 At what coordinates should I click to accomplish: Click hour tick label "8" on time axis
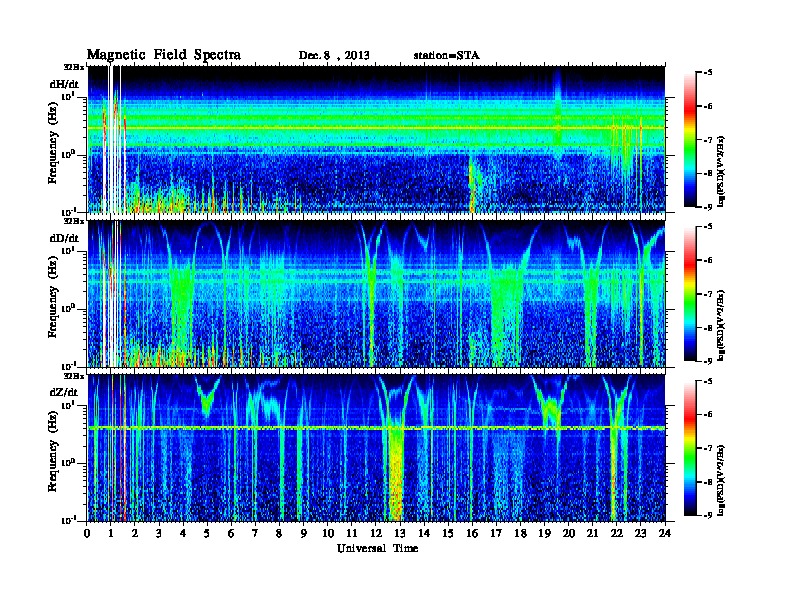pyautogui.click(x=280, y=533)
